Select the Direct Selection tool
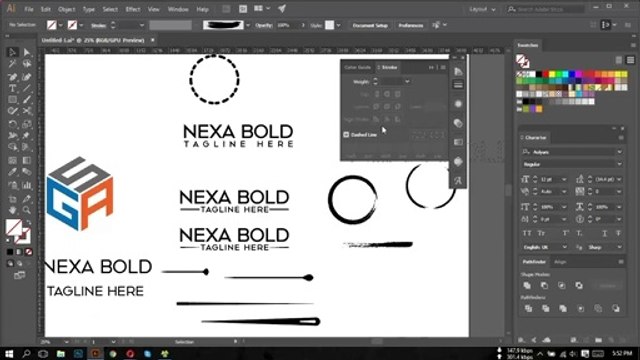The image size is (640, 360). 27,52
